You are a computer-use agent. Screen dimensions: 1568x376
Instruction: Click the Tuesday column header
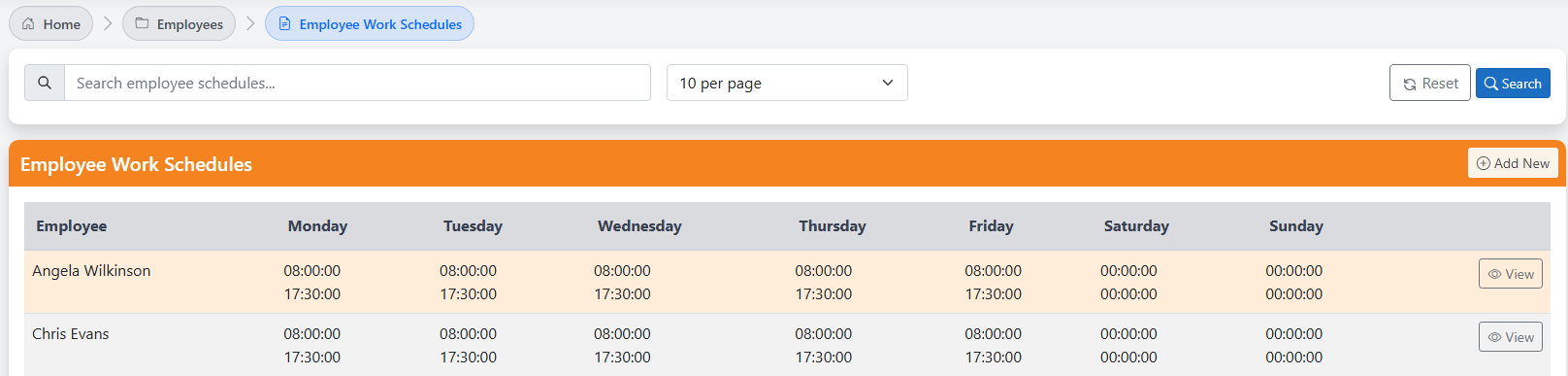(x=473, y=225)
